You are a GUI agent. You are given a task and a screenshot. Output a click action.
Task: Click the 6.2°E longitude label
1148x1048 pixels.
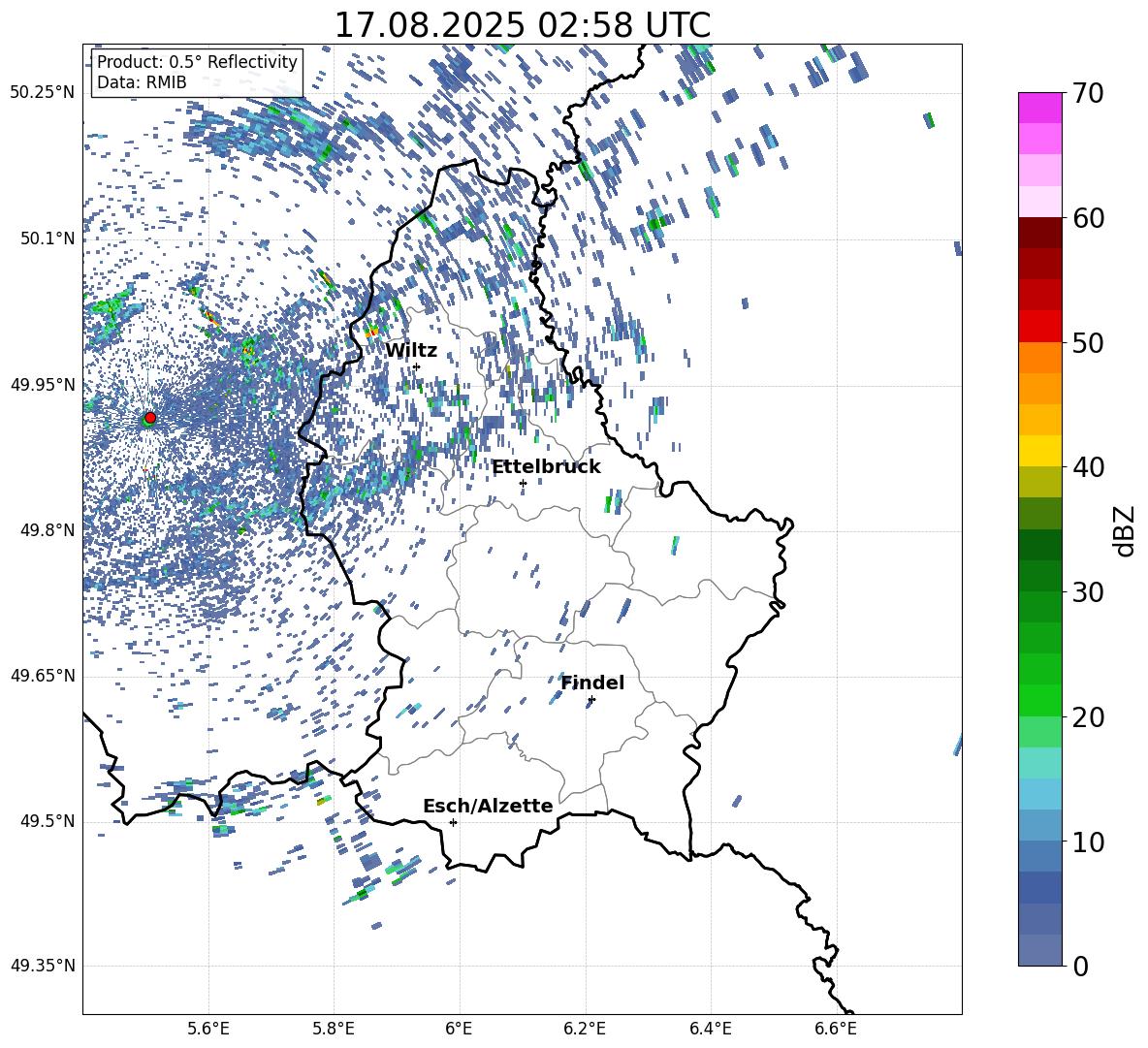click(585, 1029)
